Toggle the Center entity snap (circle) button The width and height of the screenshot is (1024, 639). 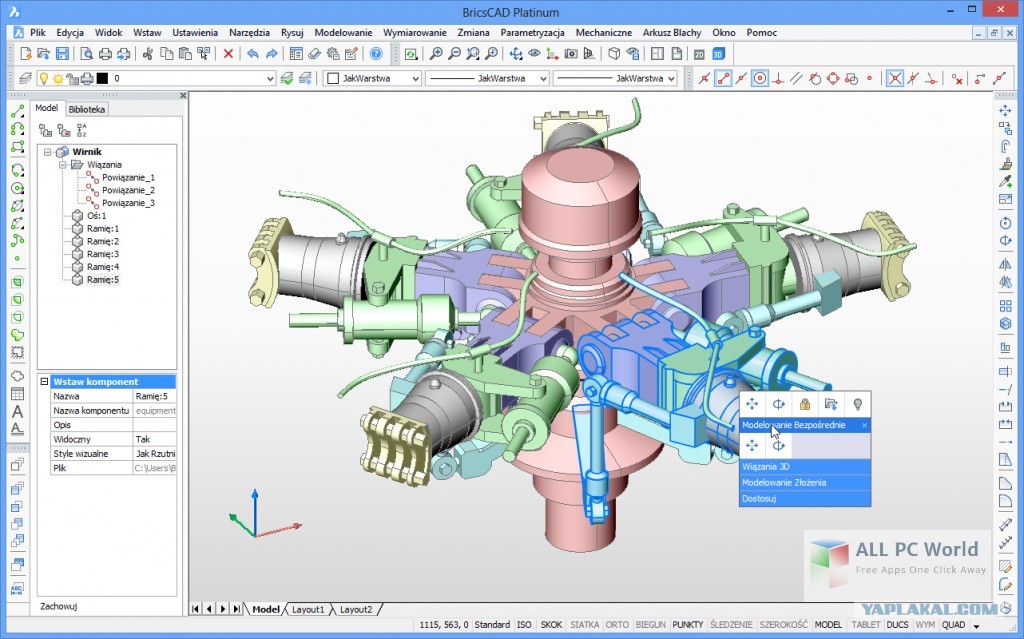pos(760,78)
